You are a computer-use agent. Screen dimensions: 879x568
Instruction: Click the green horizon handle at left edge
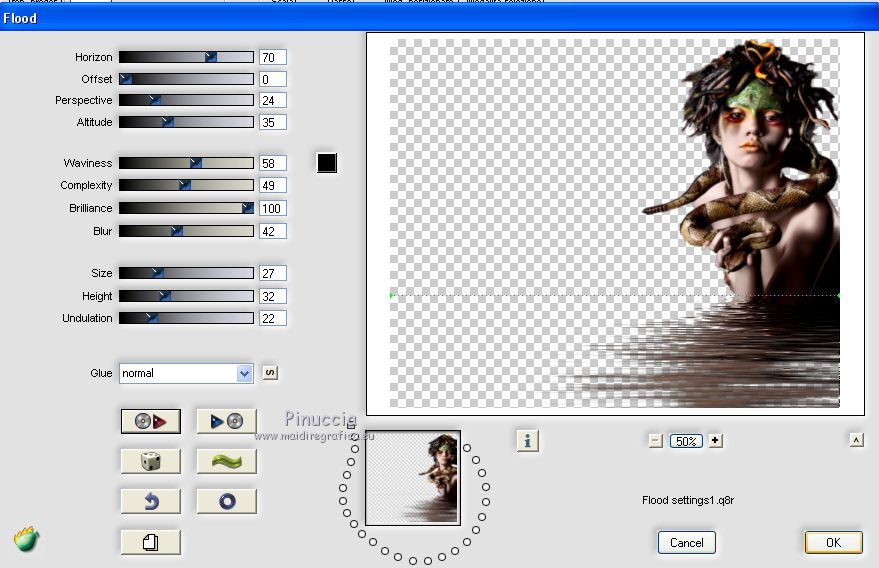(391, 295)
